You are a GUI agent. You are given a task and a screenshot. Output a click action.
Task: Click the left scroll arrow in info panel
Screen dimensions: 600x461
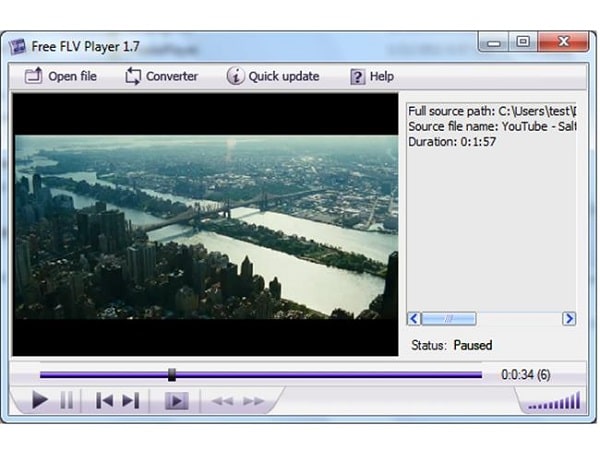coord(414,319)
